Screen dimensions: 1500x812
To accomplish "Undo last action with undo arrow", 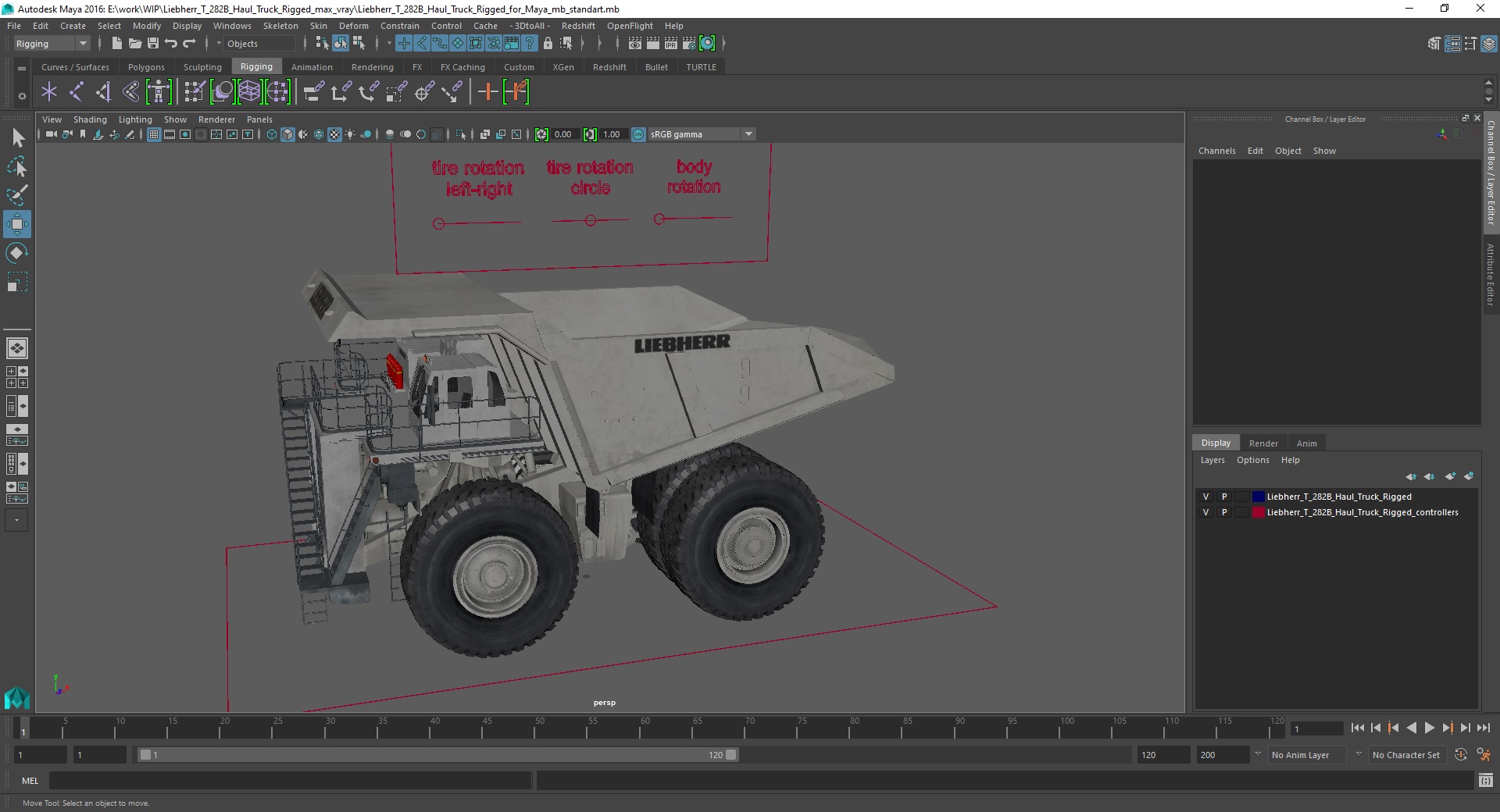I will pyautogui.click(x=171, y=44).
